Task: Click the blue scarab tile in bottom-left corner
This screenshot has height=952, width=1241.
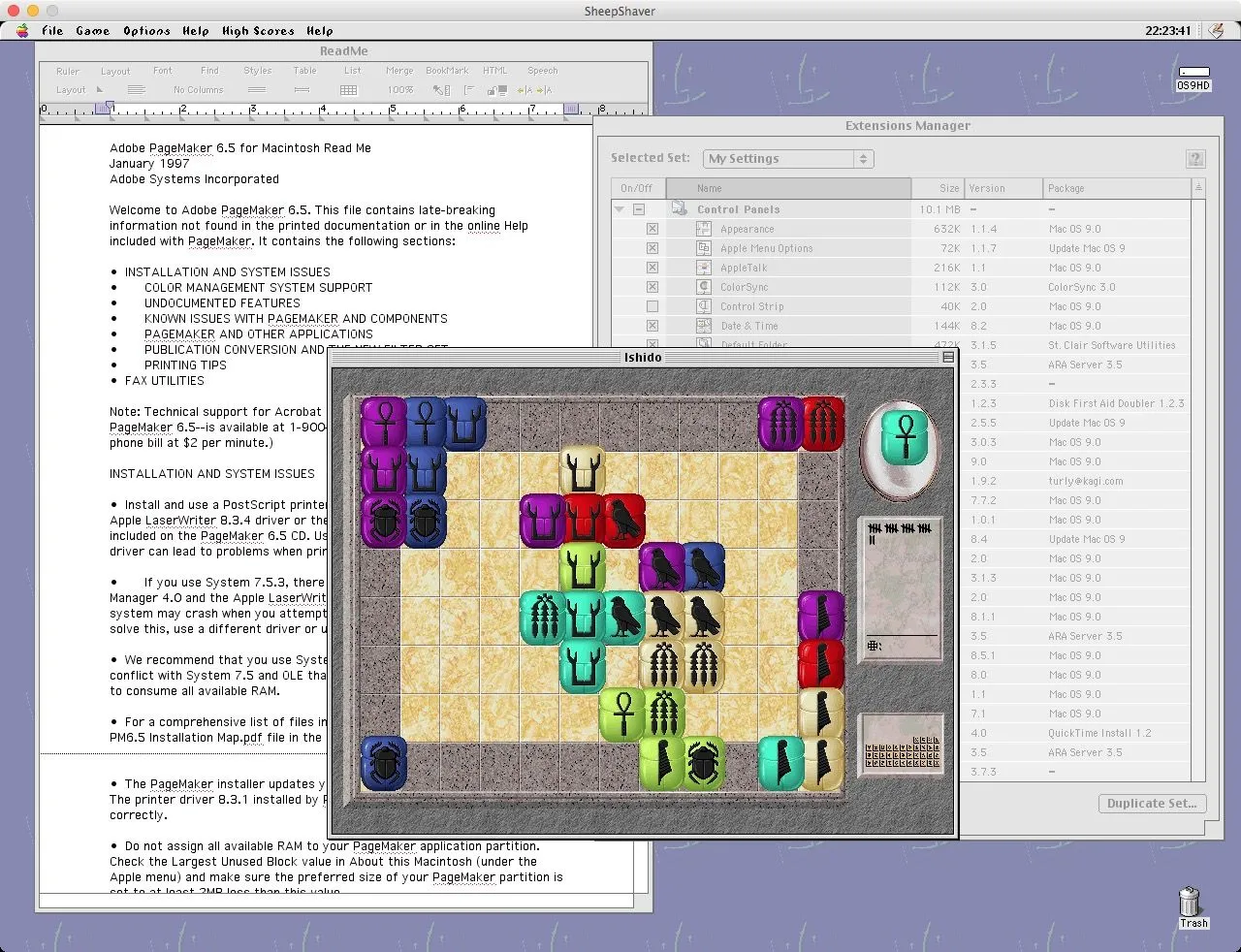Action: coord(384,762)
